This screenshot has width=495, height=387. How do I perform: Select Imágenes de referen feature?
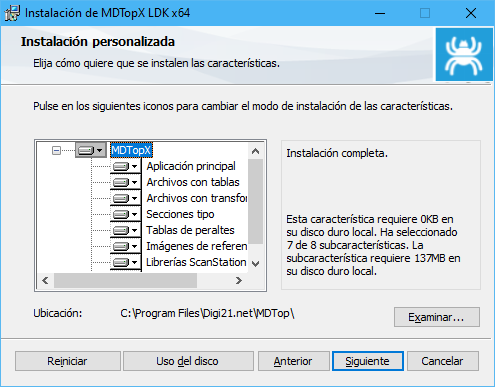tap(197, 246)
